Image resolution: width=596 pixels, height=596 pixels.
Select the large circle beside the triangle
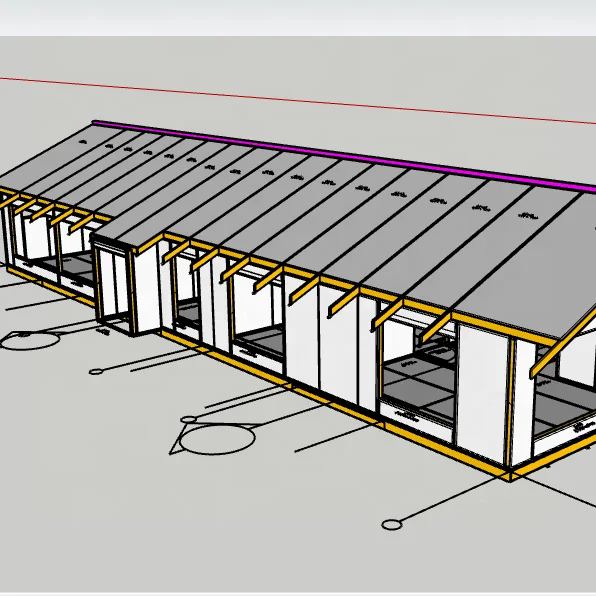(x=217, y=439)
